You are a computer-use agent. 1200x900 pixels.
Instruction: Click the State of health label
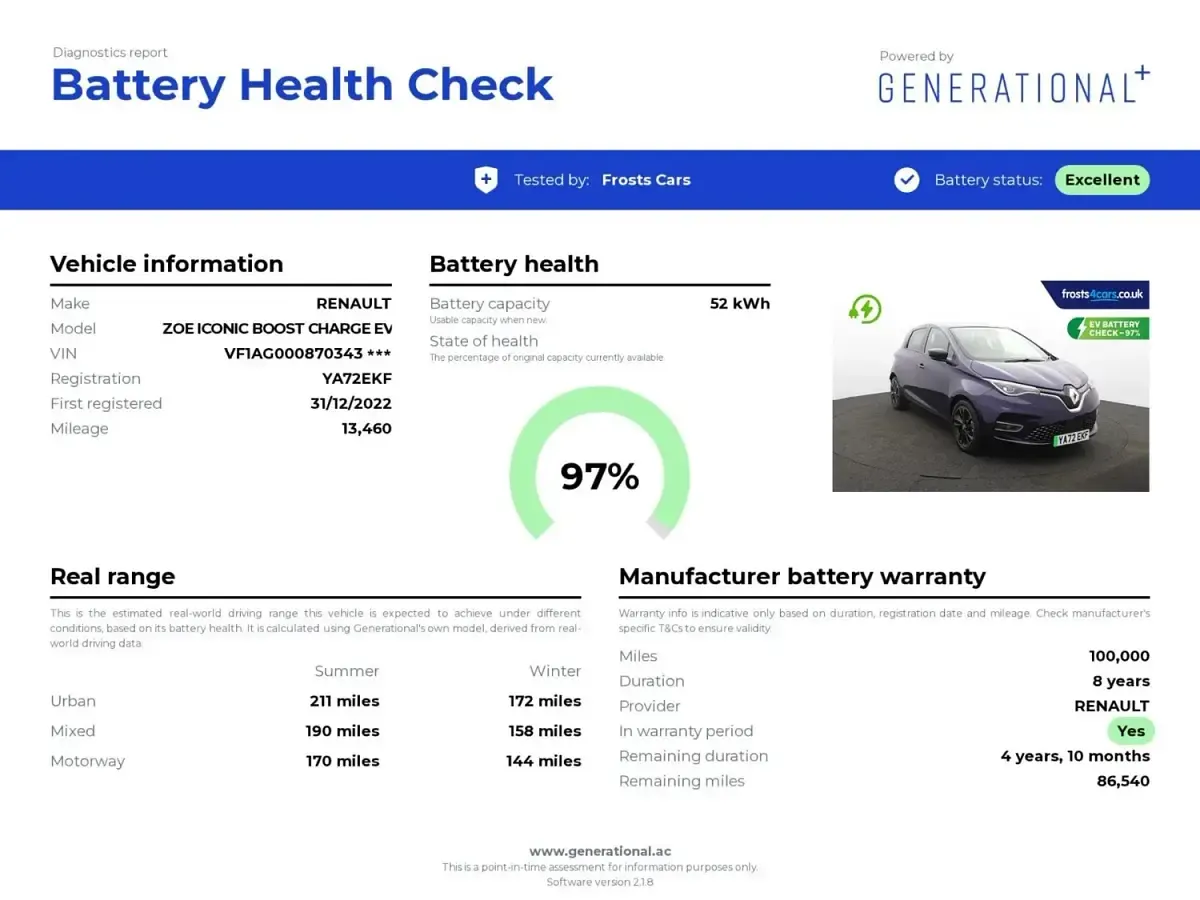tap(484, 341)
